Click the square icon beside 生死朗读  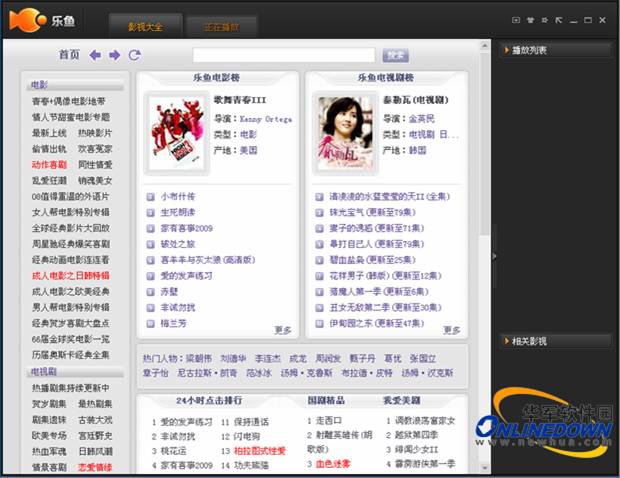tap(150, 213)
